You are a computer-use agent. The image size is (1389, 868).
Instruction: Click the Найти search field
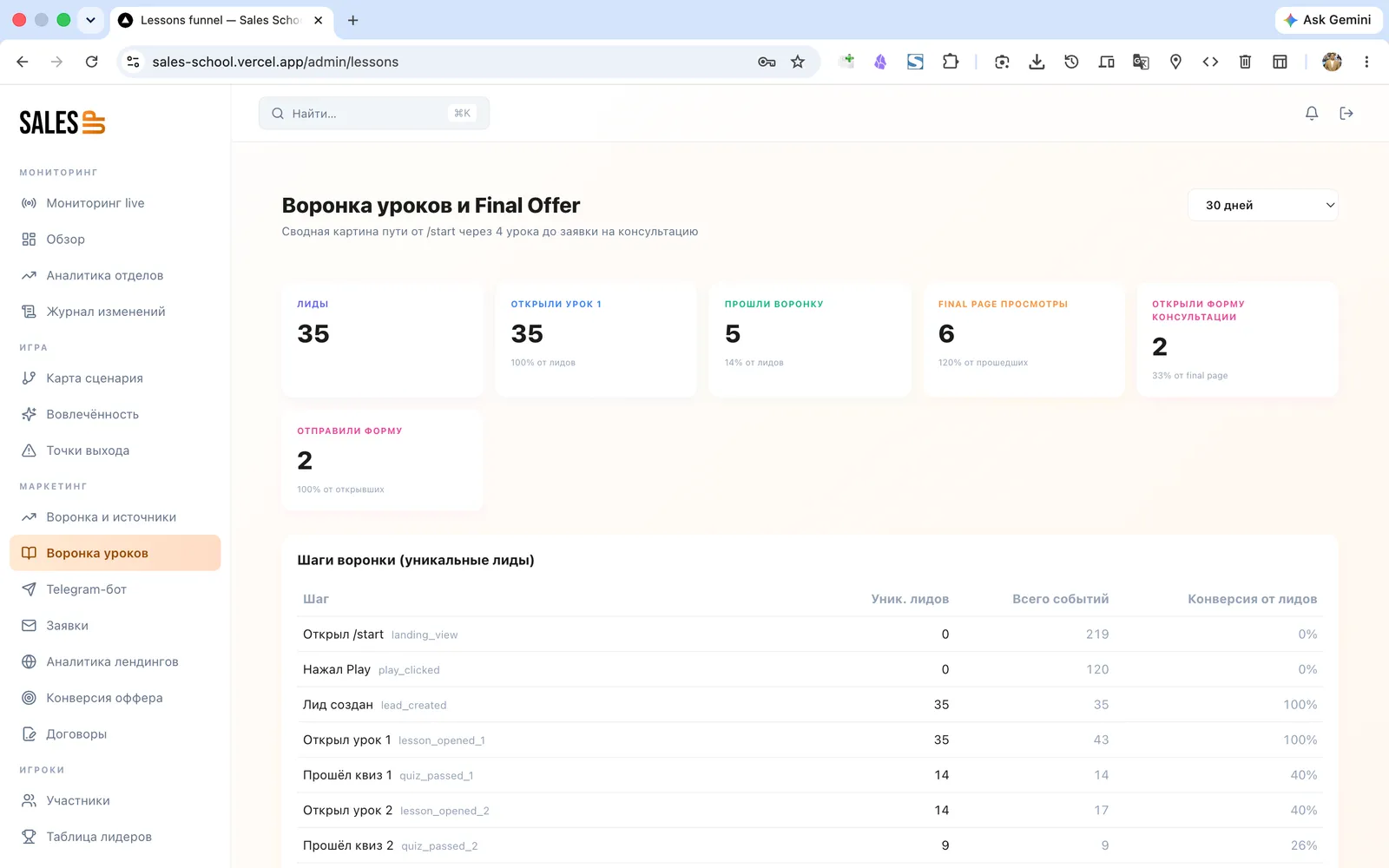(x=374, y=113)
